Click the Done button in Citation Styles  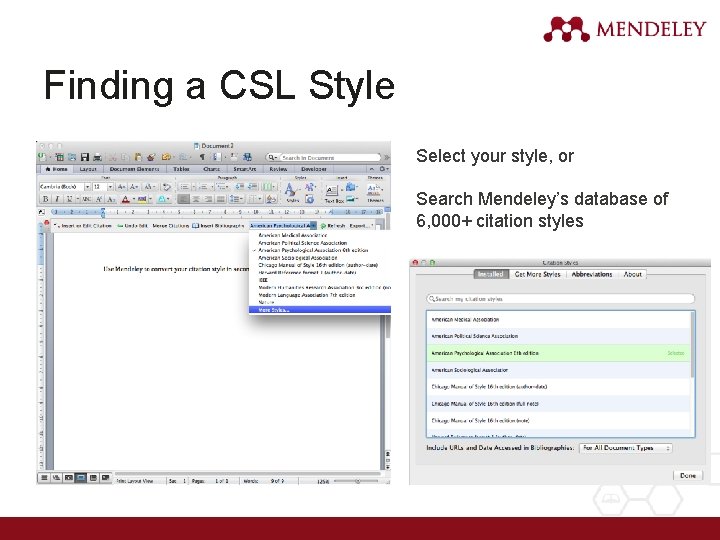687,475
